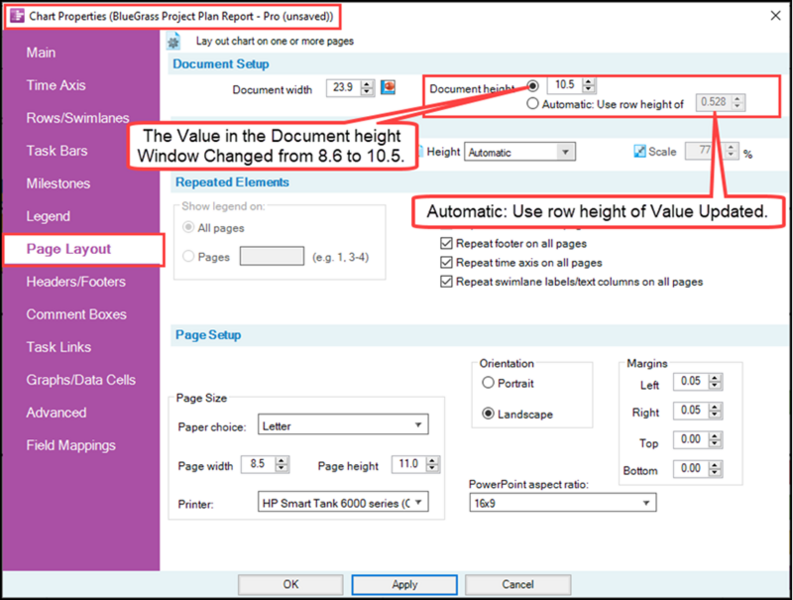The height and width of the screenshot is (600, 793).
Task: Click the Cancel button
Action: click(518, 584)
